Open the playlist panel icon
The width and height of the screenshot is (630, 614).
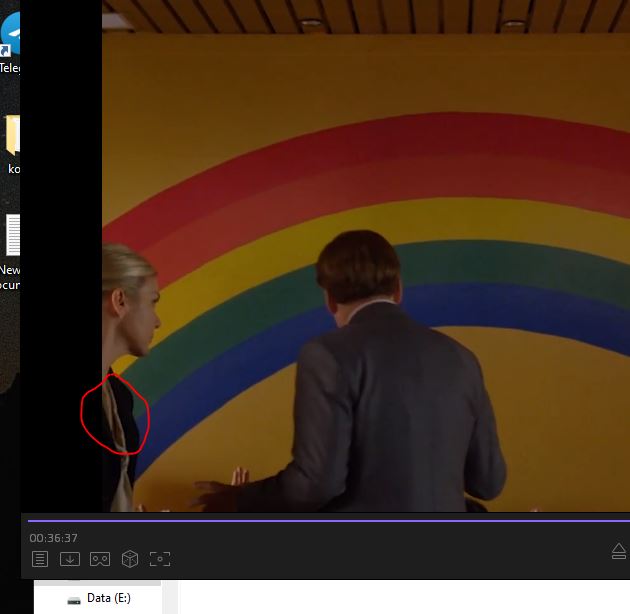pyautogui.click(x=39, y=559)
